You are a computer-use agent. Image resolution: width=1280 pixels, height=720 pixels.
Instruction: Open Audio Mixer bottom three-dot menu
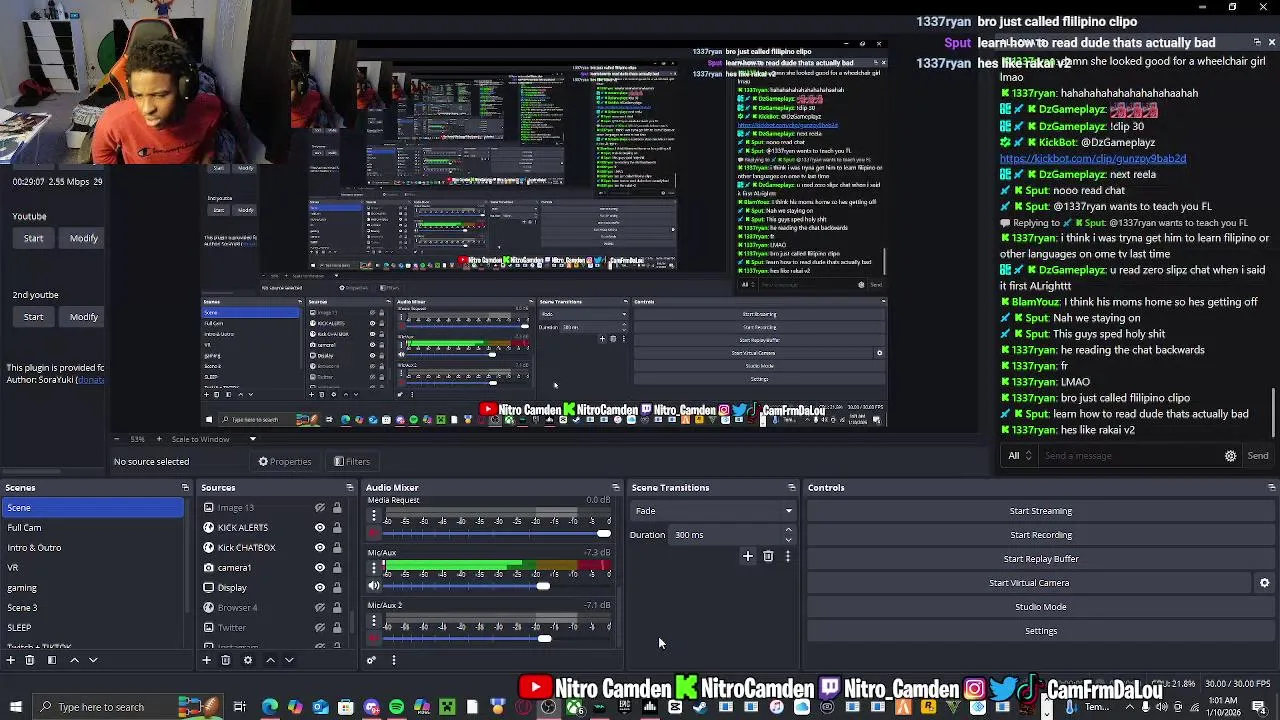pyautogui.click(x=393, y=660)
